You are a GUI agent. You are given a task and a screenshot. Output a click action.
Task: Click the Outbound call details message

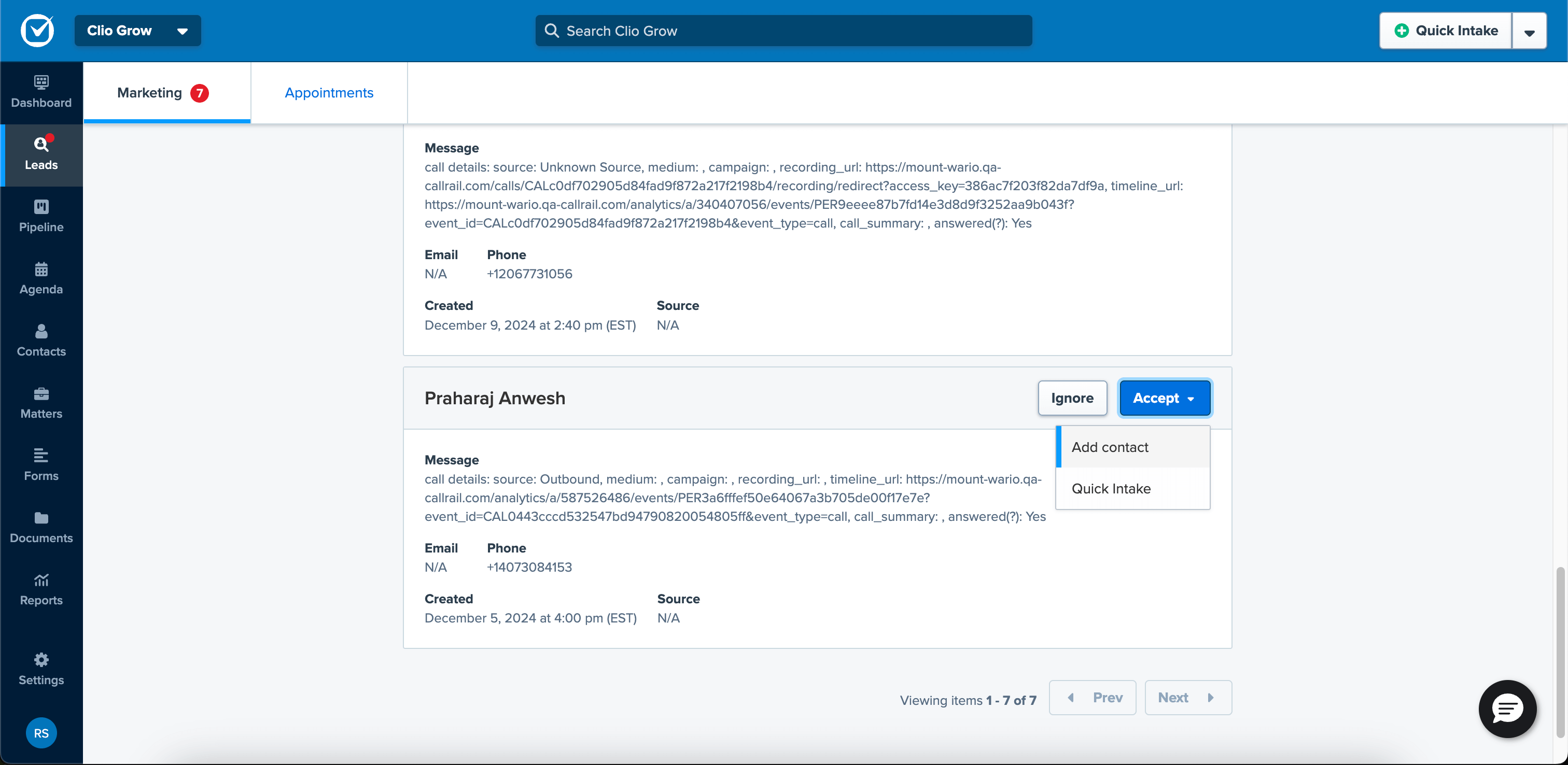tap(735, 498)
